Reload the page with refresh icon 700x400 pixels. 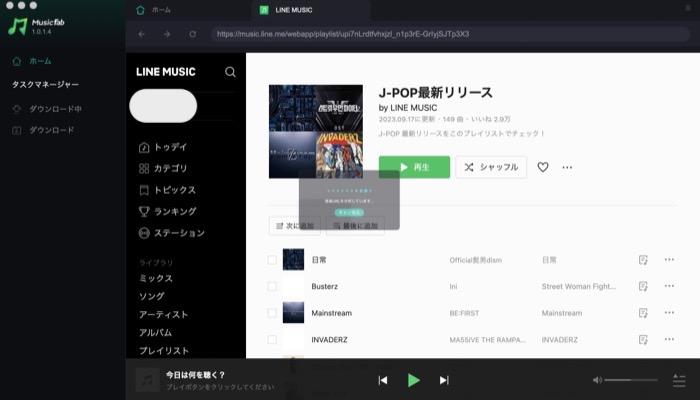[x=192, y=34]
